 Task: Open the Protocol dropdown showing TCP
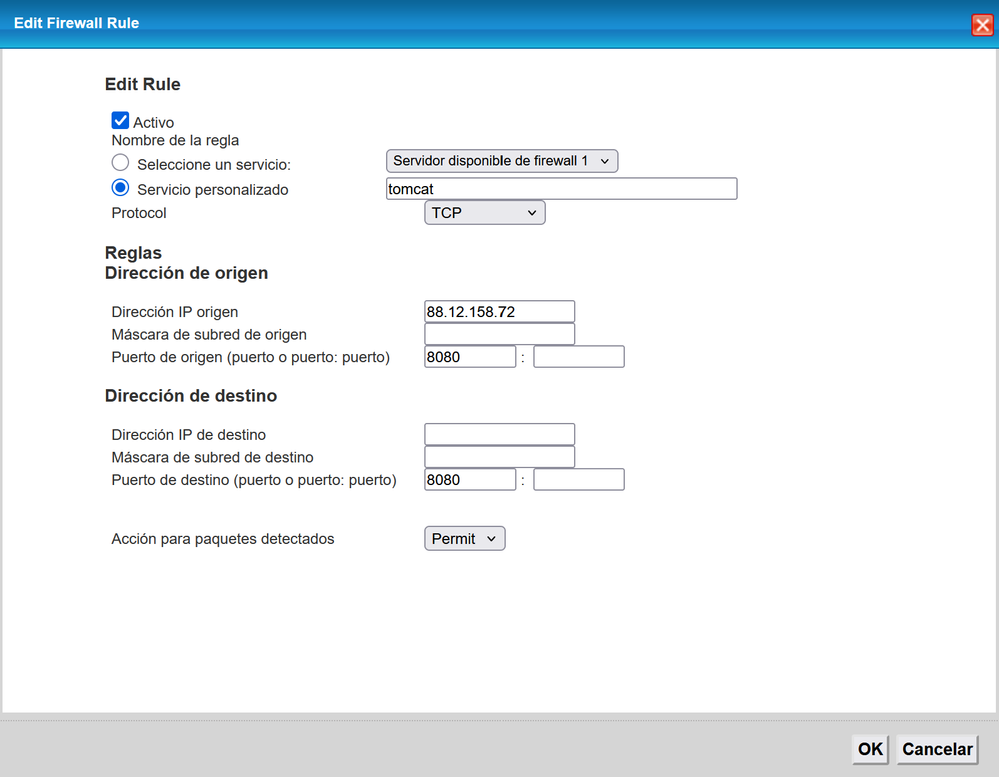coord(484,212)
